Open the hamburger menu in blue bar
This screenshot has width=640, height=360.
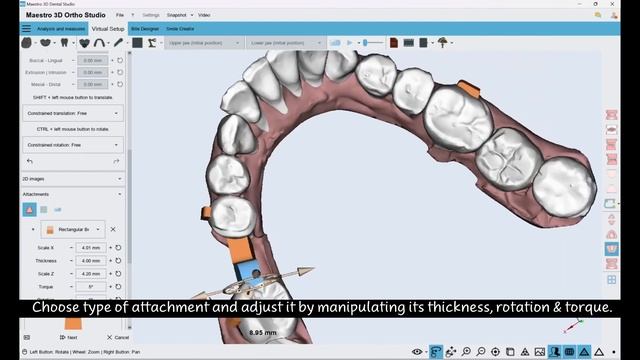coord(26,29)
